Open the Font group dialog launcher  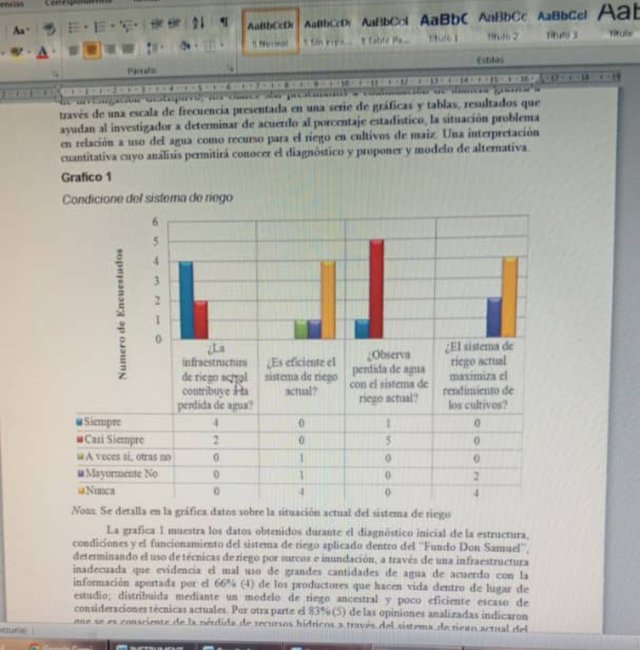pos(56,74)
